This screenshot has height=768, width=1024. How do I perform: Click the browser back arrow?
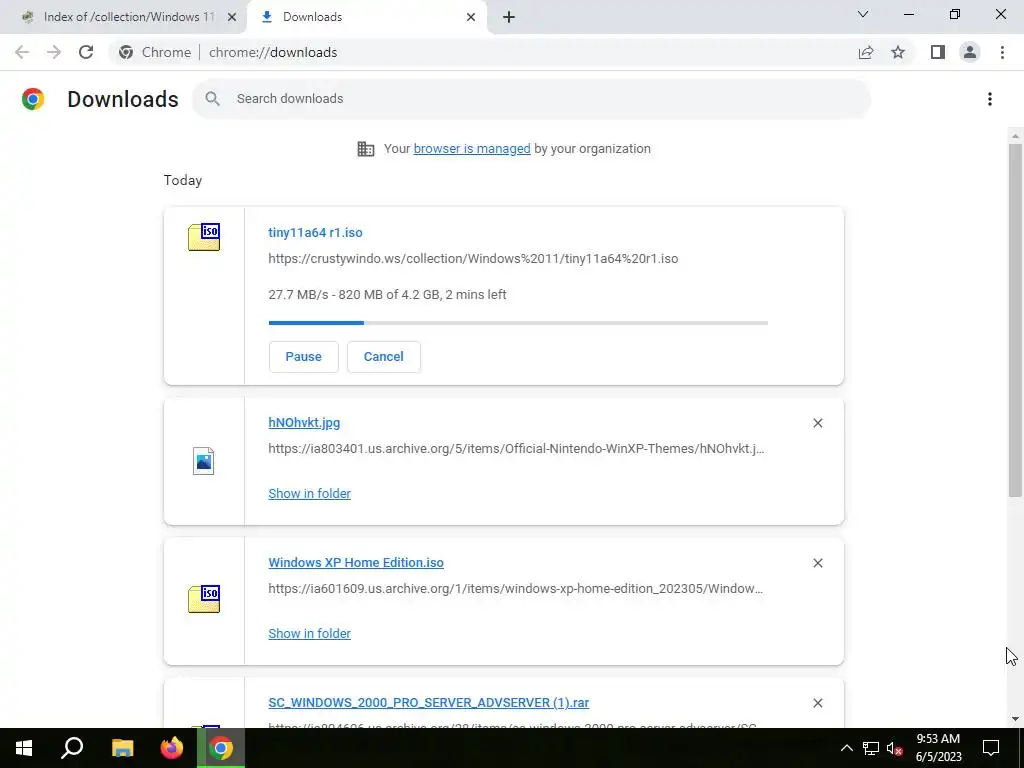(x=22, y=52)
